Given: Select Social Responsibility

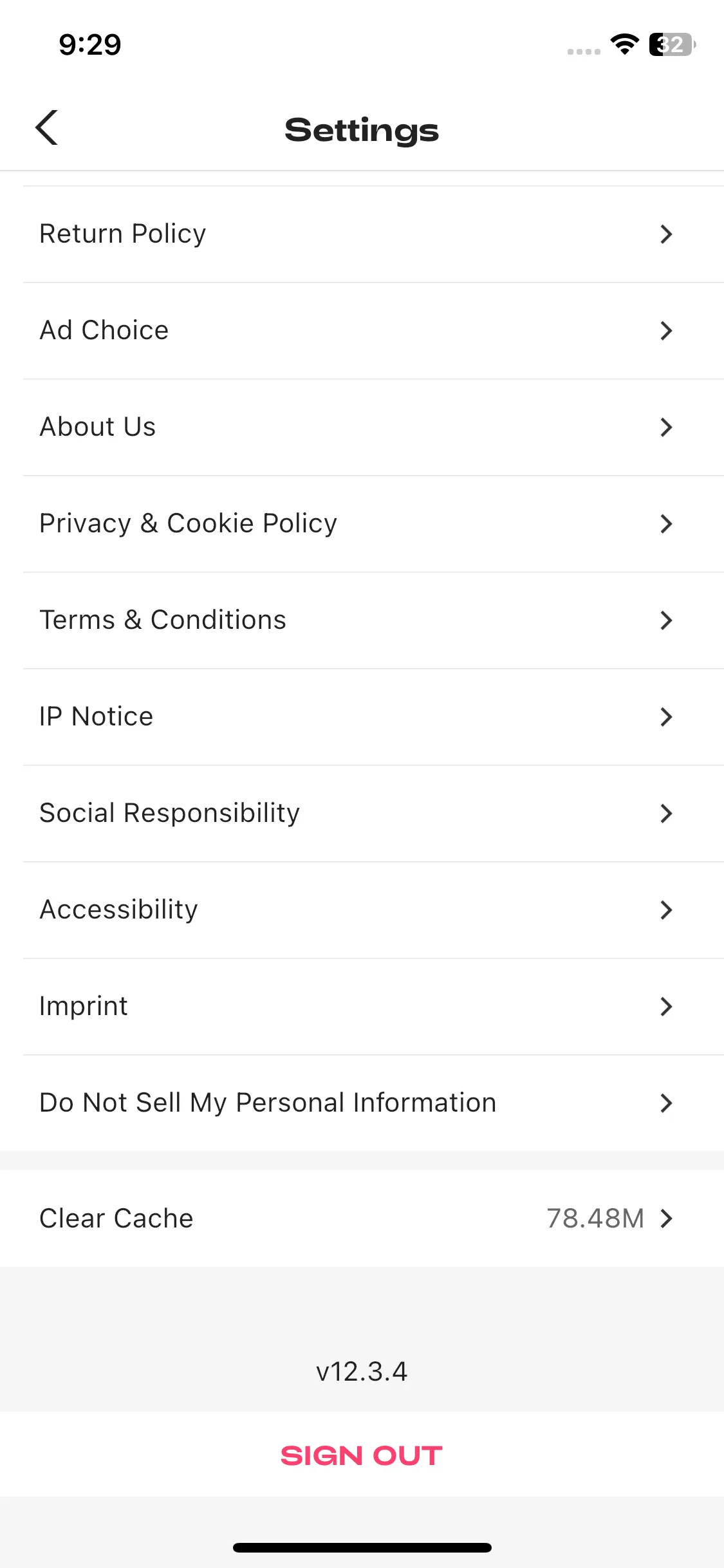Looking at the screenshot, I should point(362,814).
